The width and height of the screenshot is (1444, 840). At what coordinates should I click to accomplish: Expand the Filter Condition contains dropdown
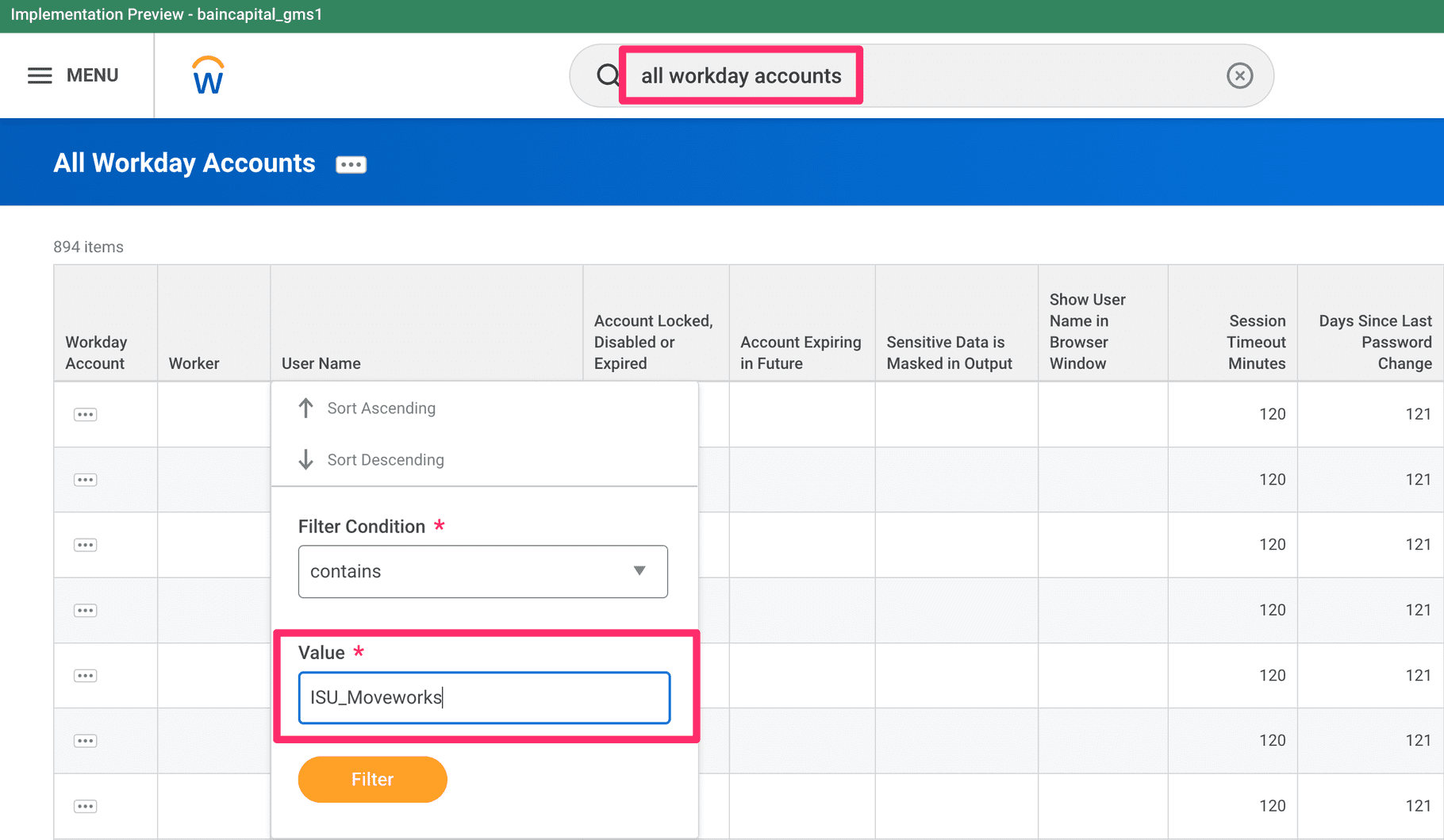tap(483, 571)
